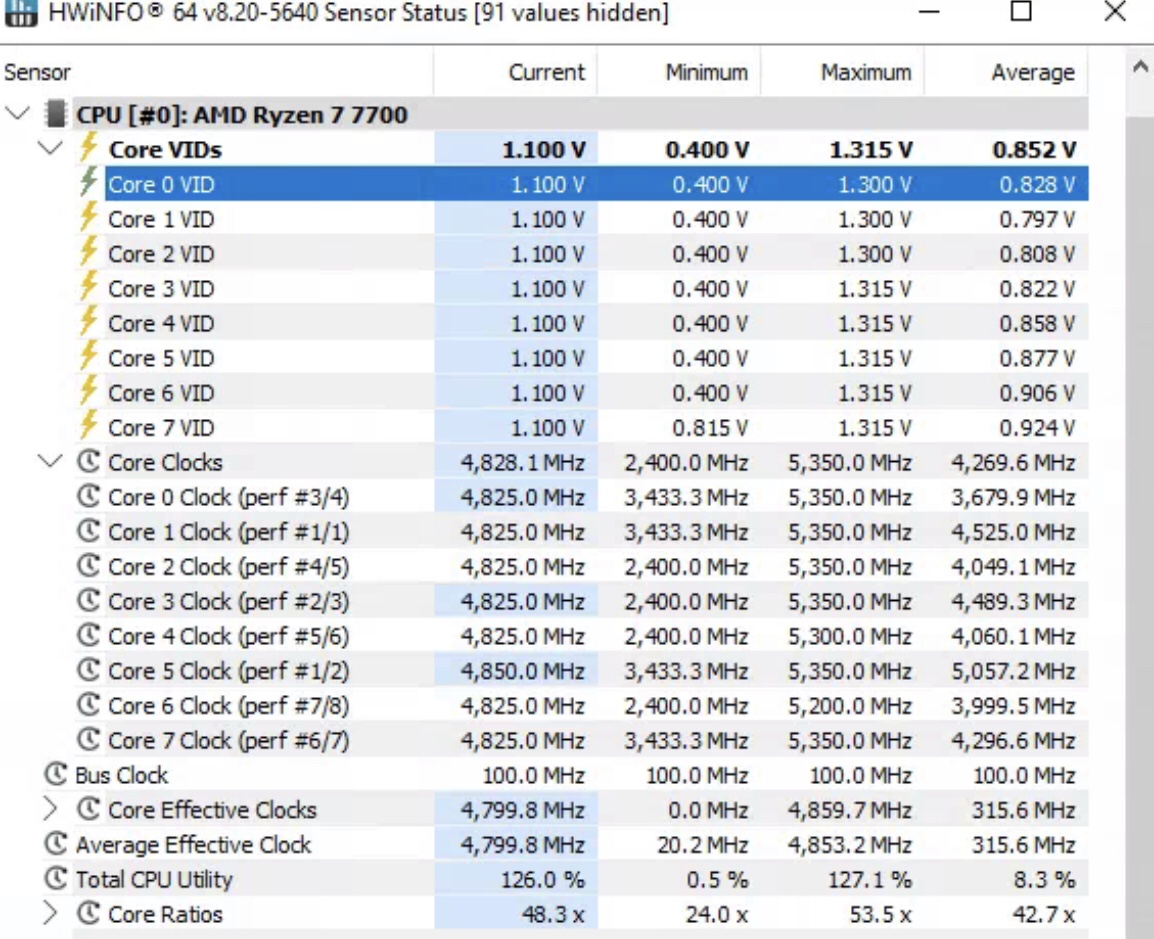Click Core Ratios maximum value 53.5 x
Image resolution: width=1154 pixels, height=939 pixels.
coord(880,914)
